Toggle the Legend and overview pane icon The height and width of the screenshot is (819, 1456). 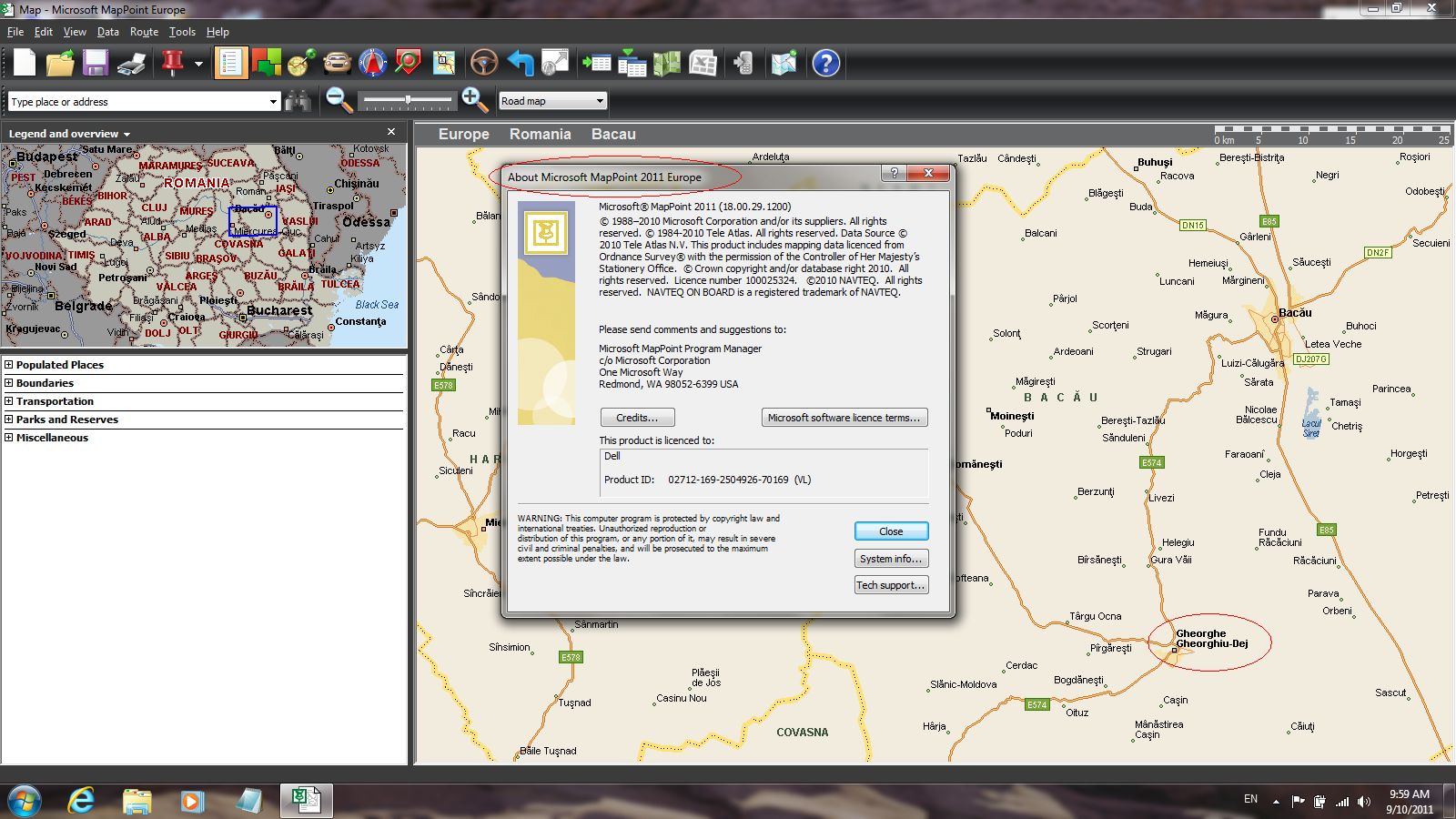pyautogui.click(x=230, y=63)
